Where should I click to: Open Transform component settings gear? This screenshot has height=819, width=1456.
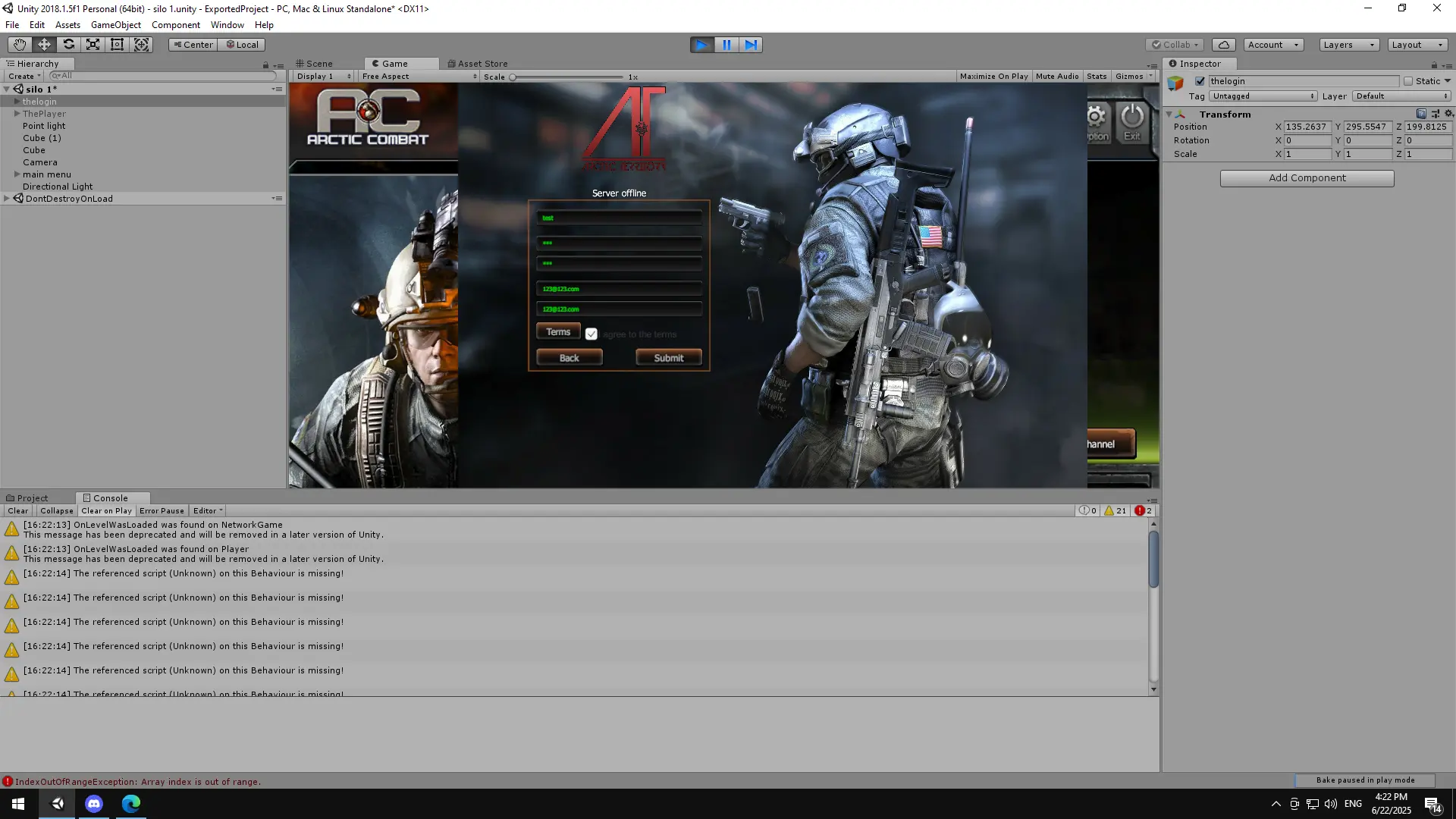(x=1448, y=114)
